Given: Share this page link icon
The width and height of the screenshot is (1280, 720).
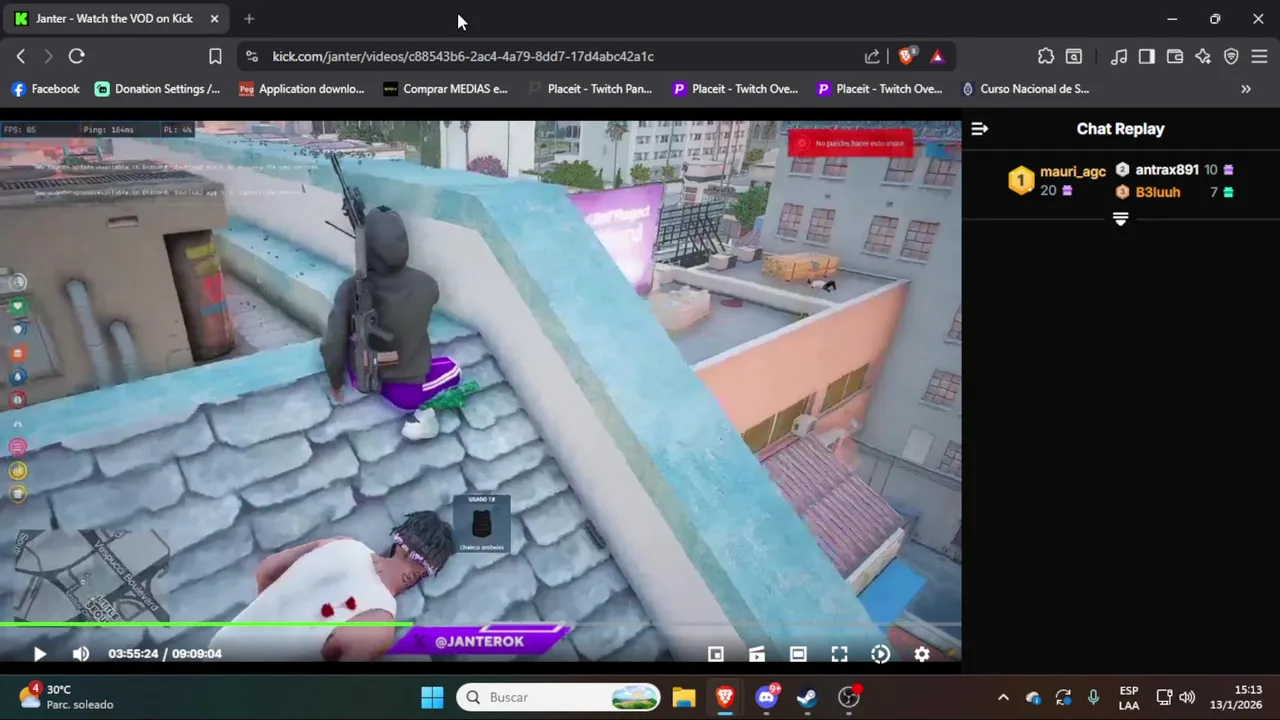Looking at the screenshot, I should click(x=872, y=57).
